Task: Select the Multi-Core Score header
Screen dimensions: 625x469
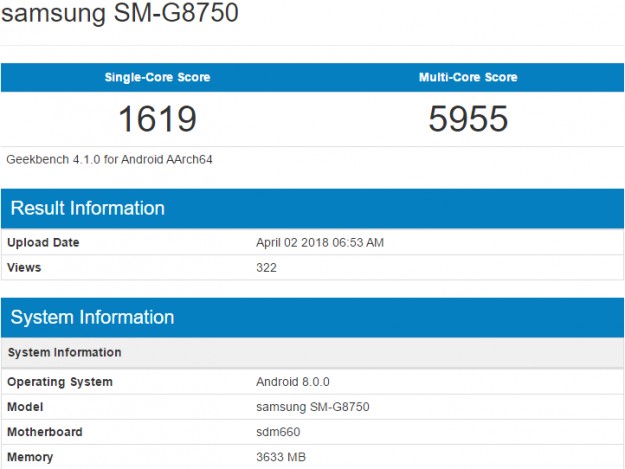Action: point(468,78)
